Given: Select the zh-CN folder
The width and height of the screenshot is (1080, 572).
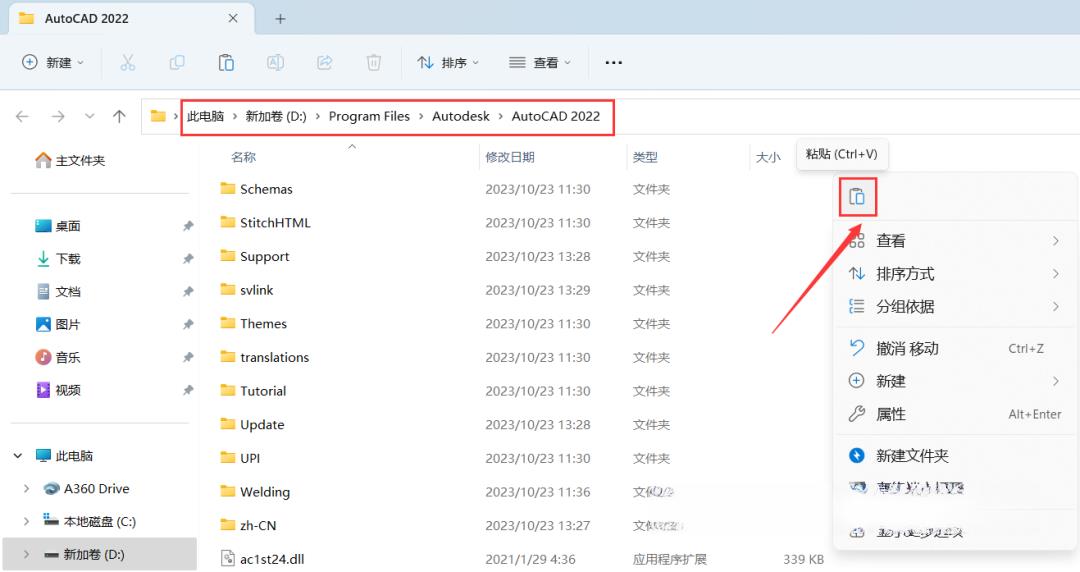Looking at the screenshot, I should (248, 525).
